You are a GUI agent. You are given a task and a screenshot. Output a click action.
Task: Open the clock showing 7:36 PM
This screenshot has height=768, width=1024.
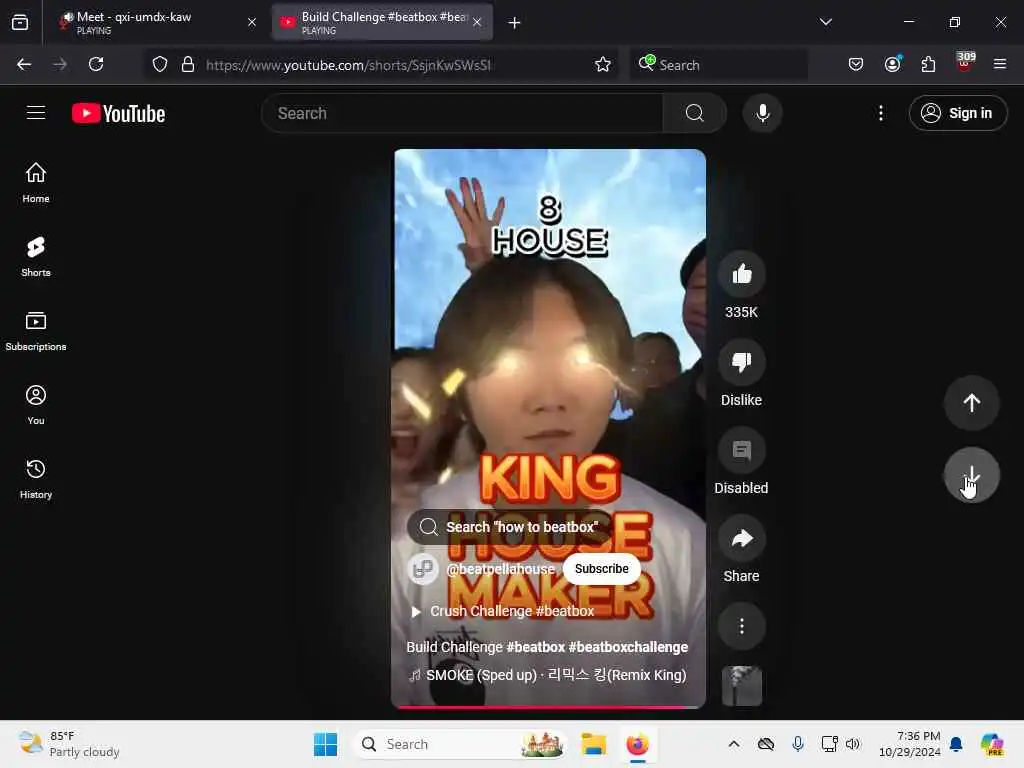[910, 744]
